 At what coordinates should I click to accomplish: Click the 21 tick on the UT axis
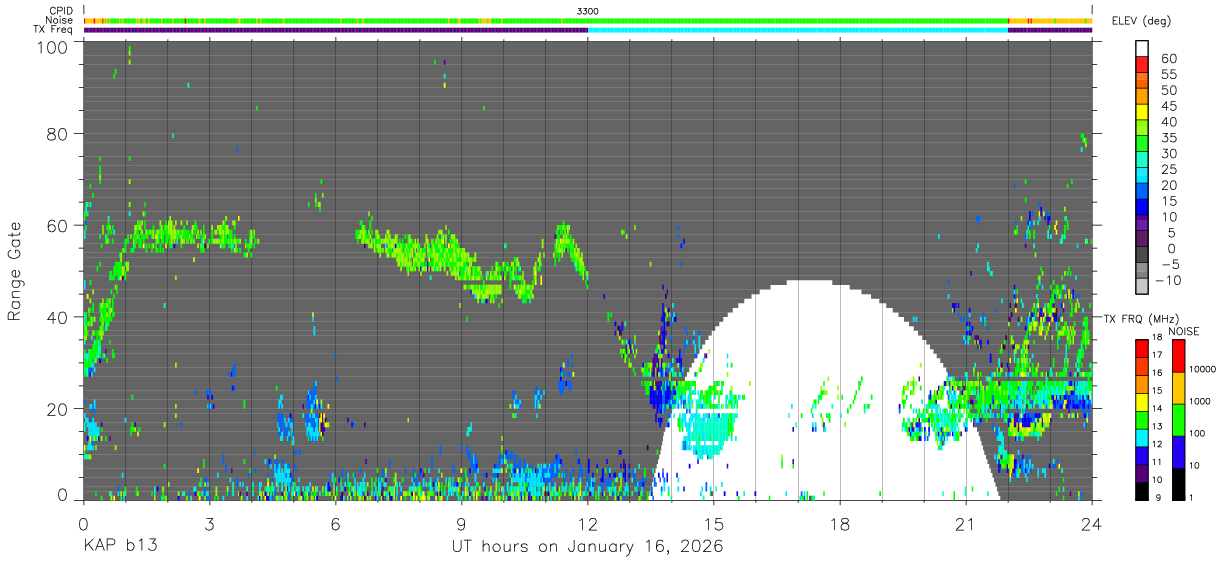(x=966, y=523)
